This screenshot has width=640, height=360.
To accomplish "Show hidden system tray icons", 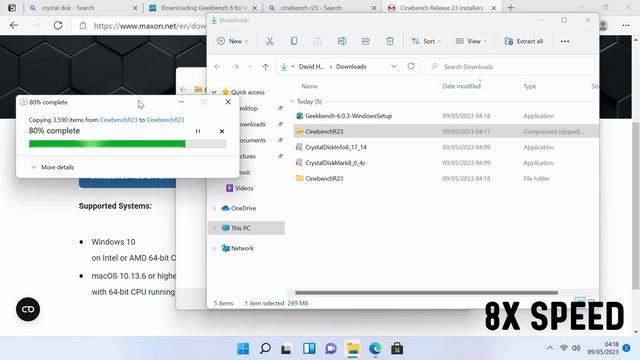I will pyautogui.click(x=550, y=348).
